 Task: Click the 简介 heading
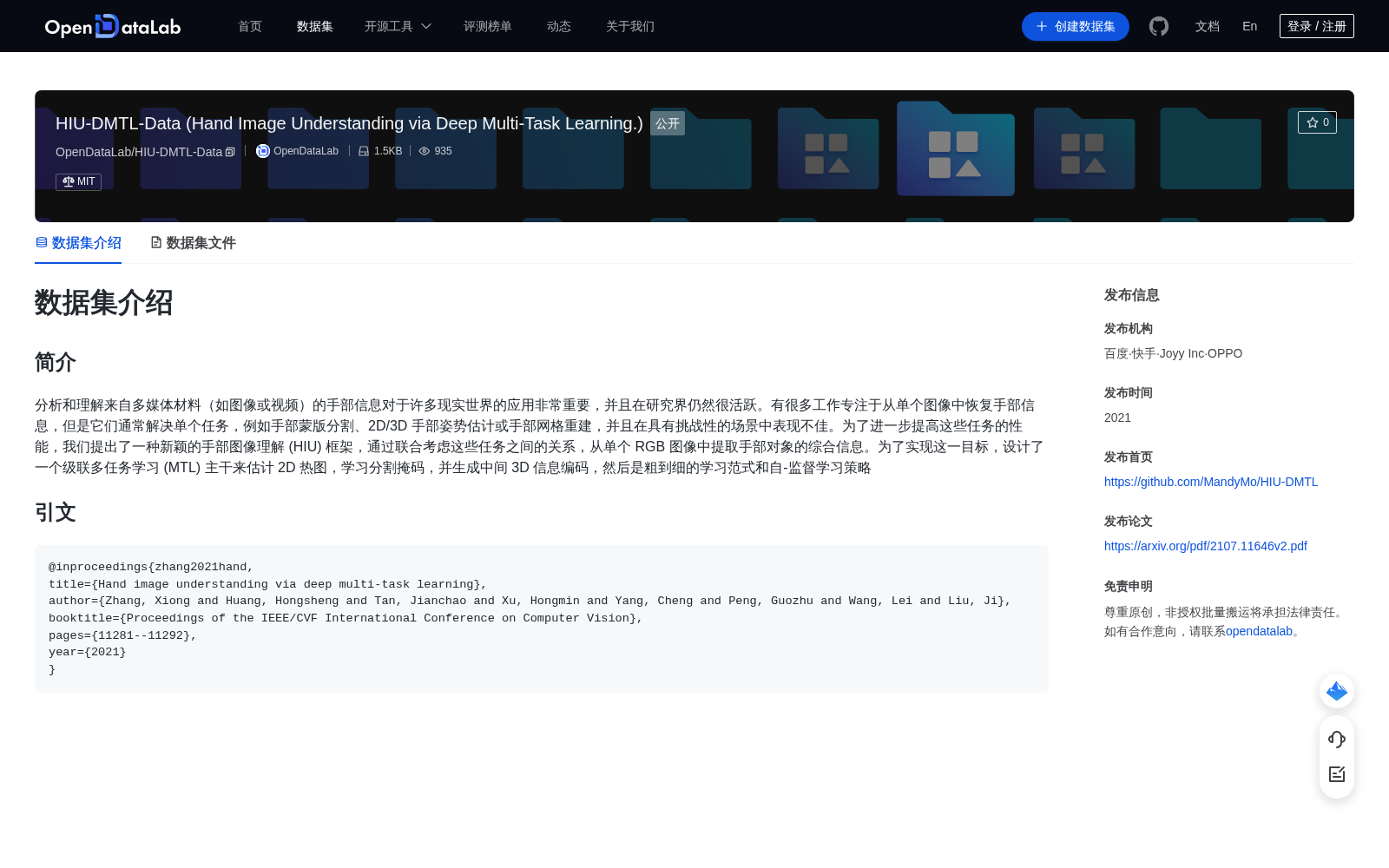point(56,362)
